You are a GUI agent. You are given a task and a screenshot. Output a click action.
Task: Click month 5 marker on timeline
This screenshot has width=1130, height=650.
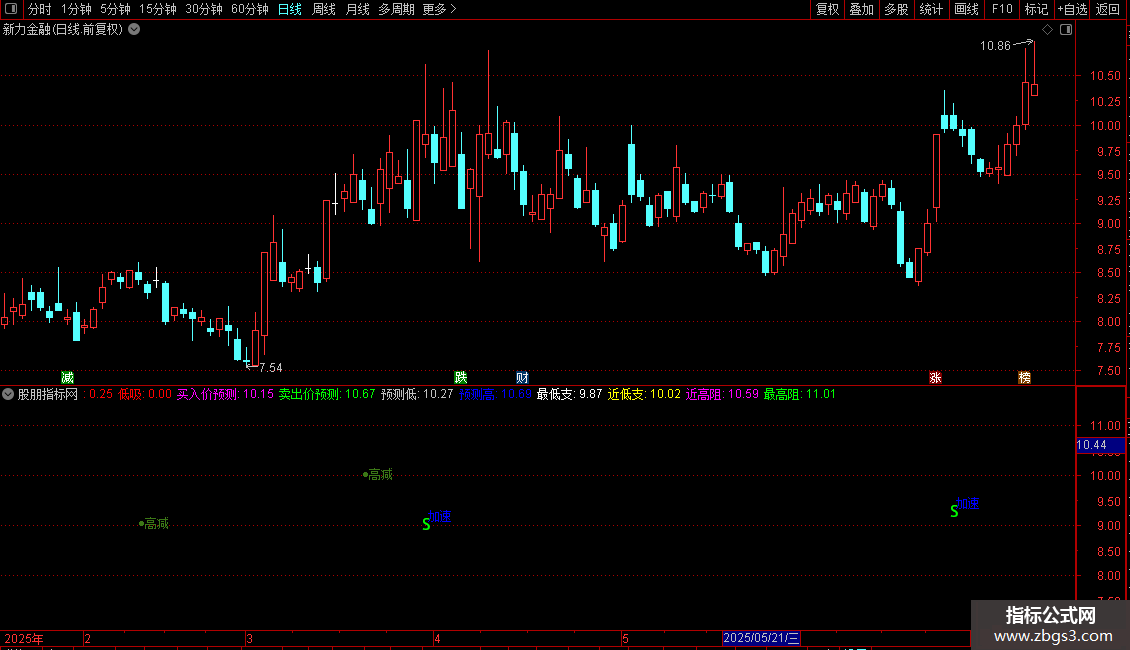626,638
